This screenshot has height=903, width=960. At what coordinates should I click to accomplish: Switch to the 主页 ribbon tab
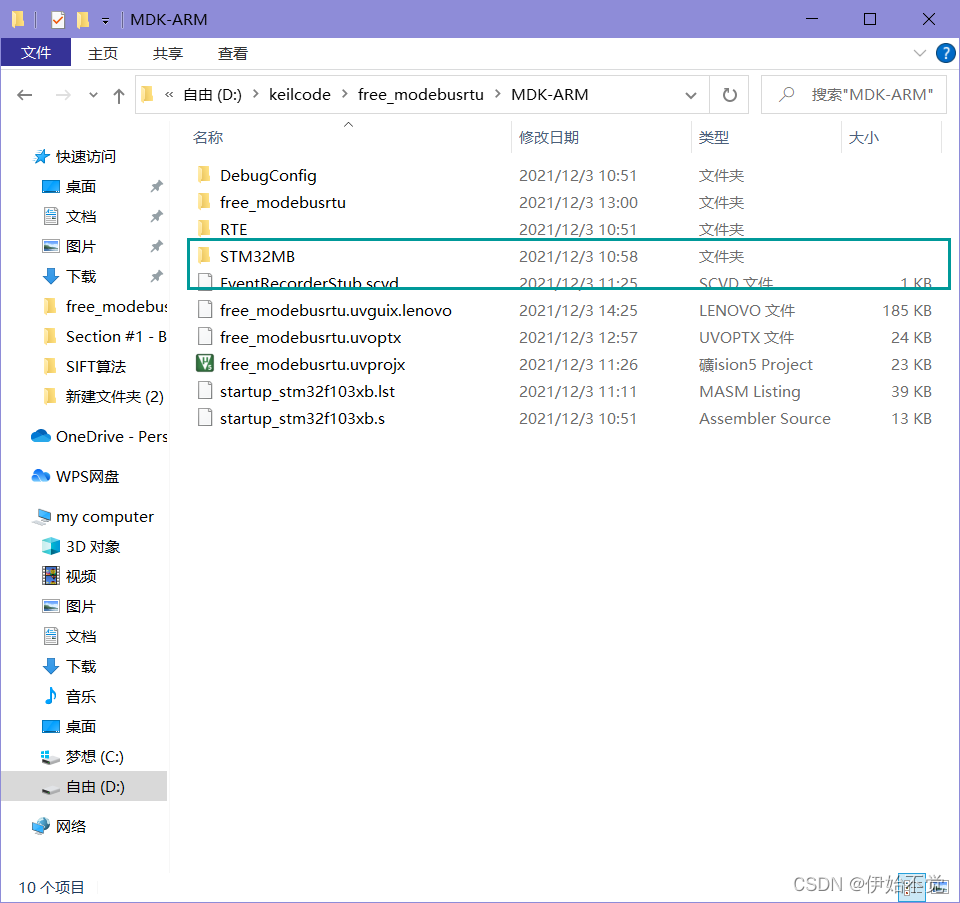pyautogui.click(x=102, y=53)
